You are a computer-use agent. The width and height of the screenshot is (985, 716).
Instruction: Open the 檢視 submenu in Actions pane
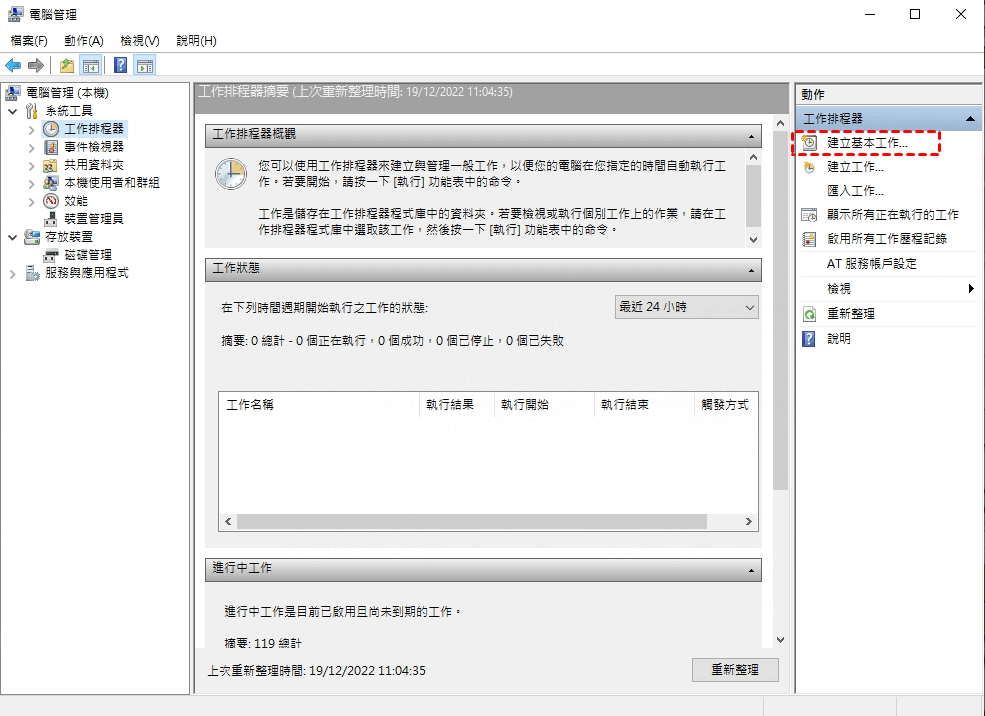pyautogui.click(x=889, y=289)
